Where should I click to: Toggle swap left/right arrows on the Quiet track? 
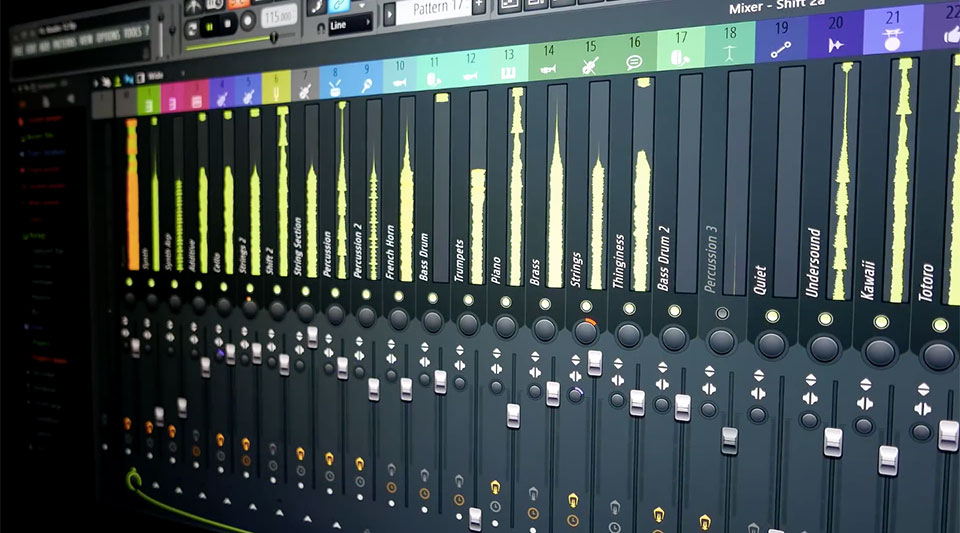point(758,393)
